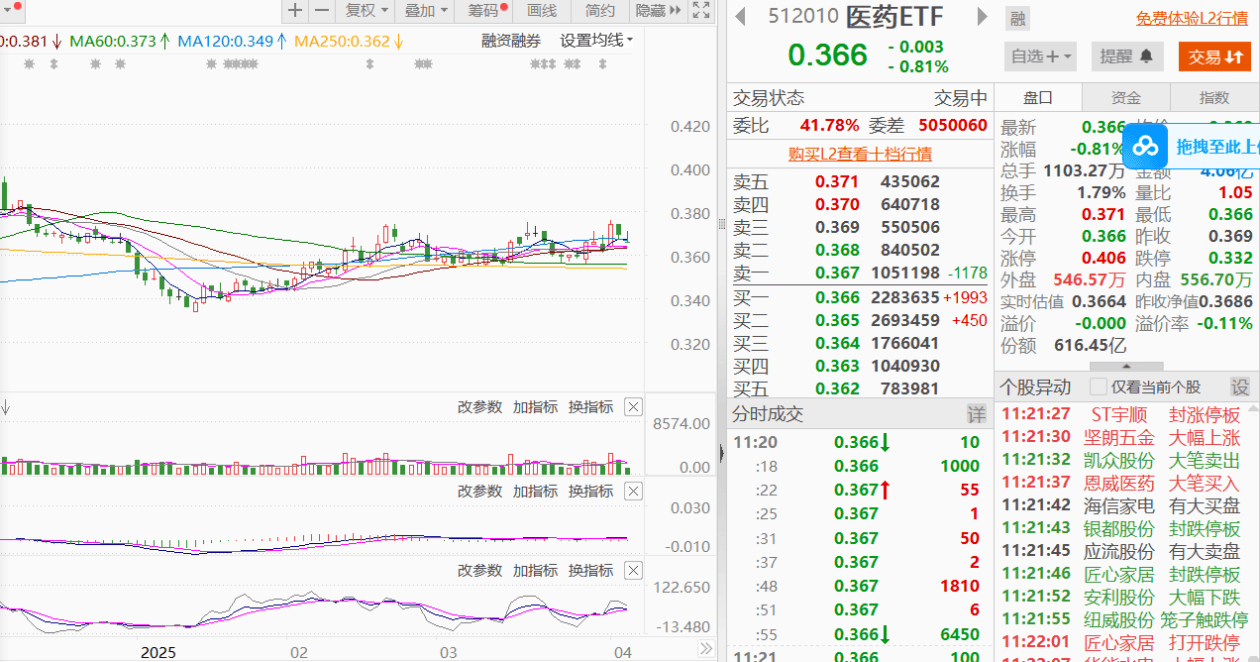Open 设置均线 moving average settings
Viewport: 1260px width, 662px height.
596,41
